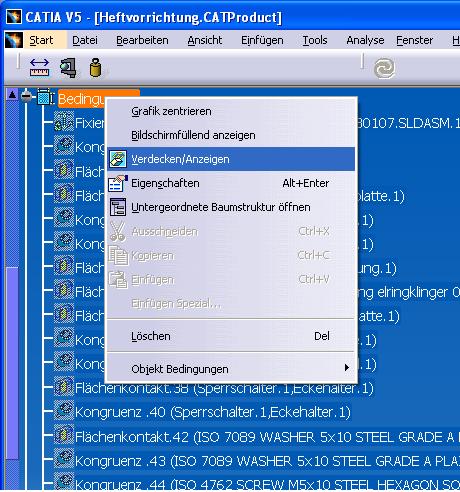This screenshot has width=460, height=492.
Task: Select Untergeordnete Baumstruktur öffnen
Action: point(231,207)
